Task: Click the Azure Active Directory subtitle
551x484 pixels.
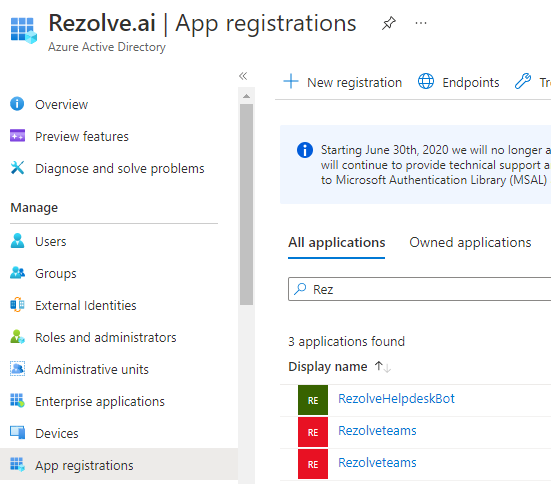Action: (107, 47)
